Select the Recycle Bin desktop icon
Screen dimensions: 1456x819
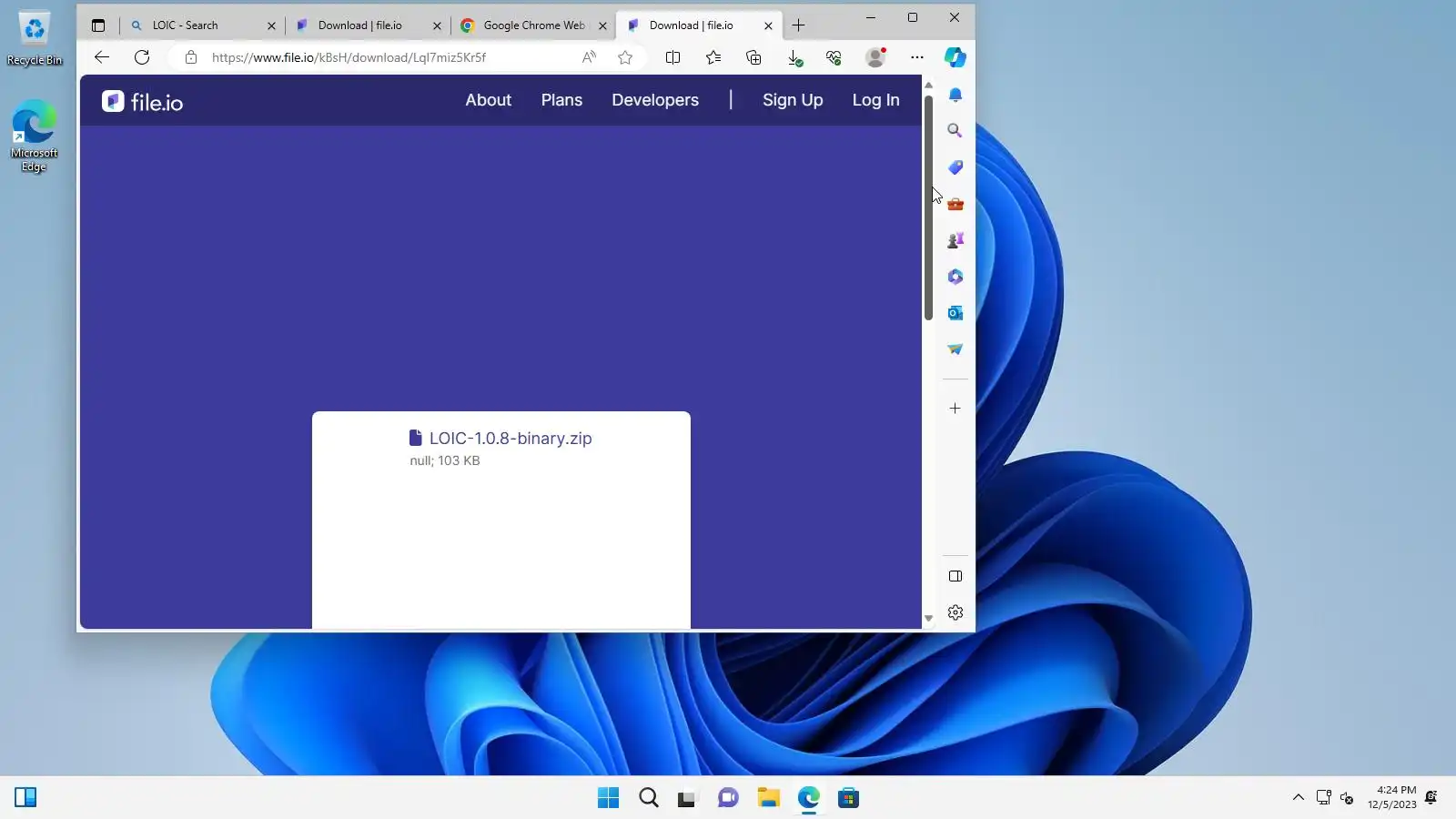(35, 39)
